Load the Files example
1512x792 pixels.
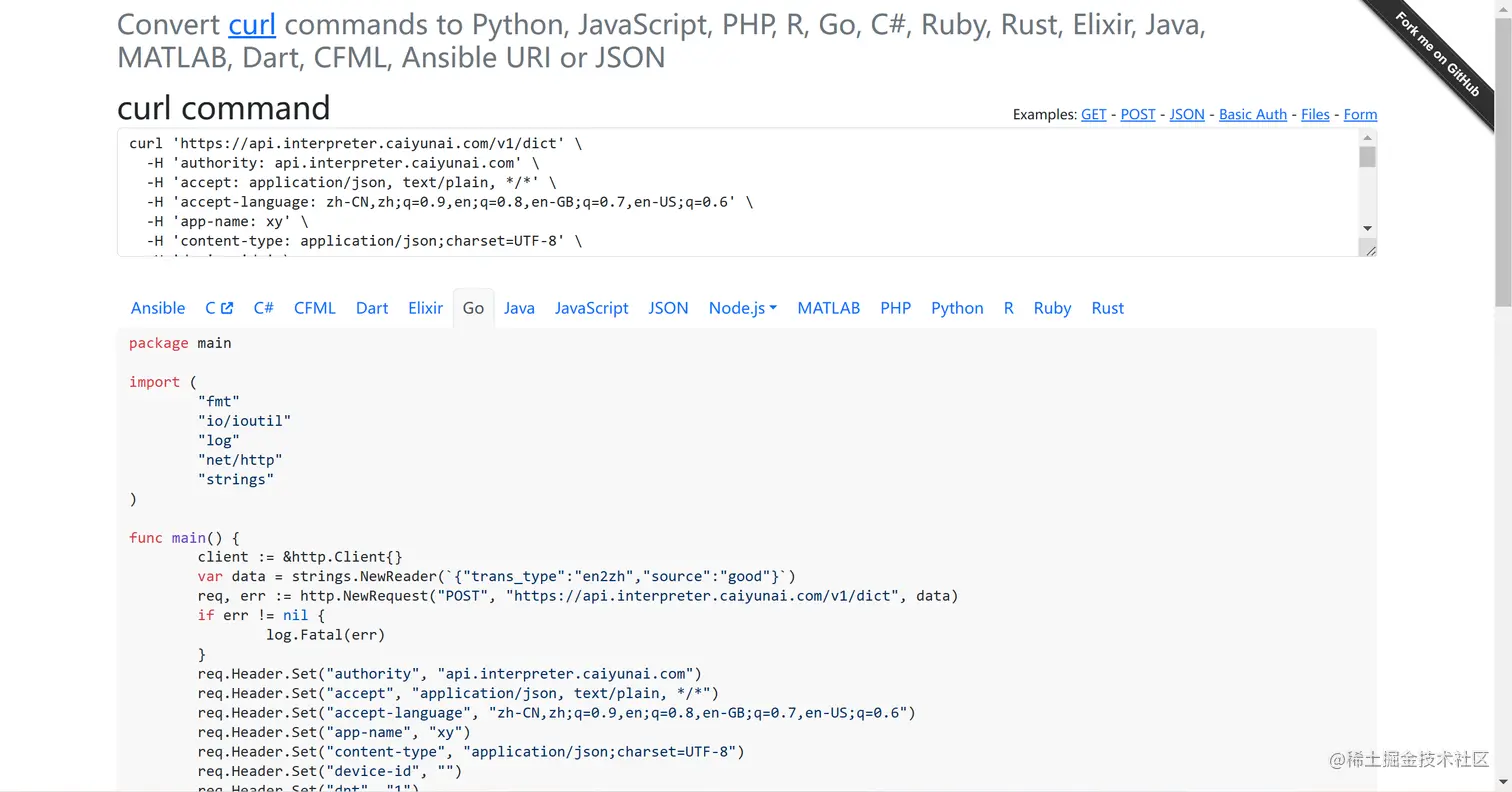(x=1315, y=115)
